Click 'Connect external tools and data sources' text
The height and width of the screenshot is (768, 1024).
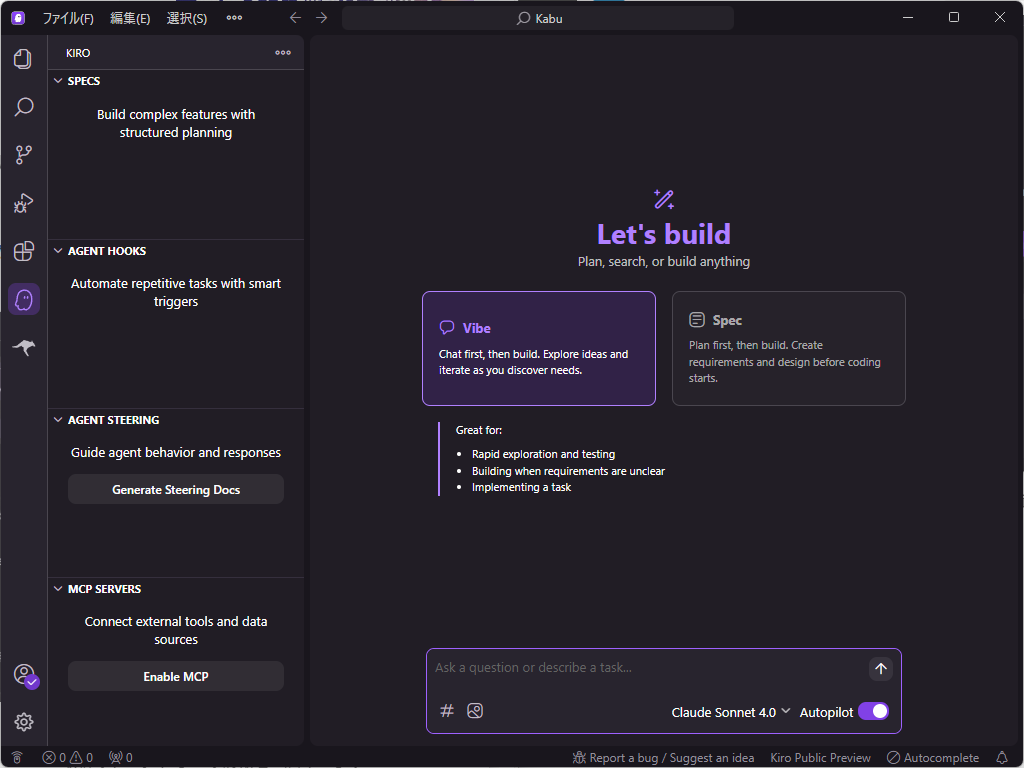click(176, 630)
